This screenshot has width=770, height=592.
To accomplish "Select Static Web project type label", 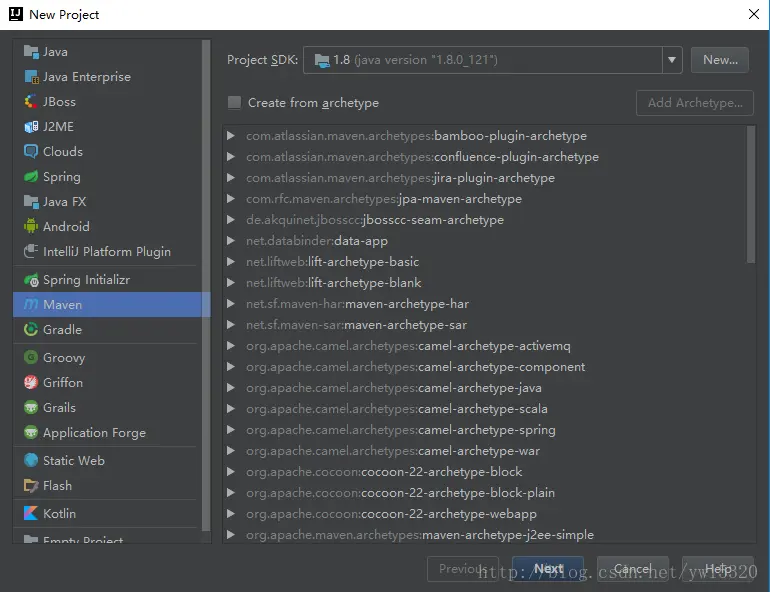I will click(x=74, y=460).
